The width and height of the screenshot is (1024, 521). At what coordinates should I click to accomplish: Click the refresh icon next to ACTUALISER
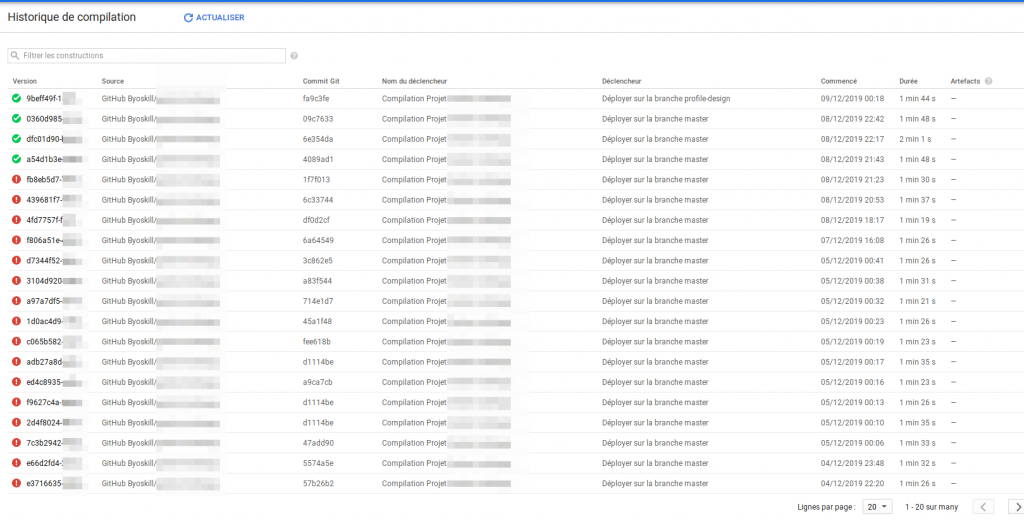pos(188,18)
